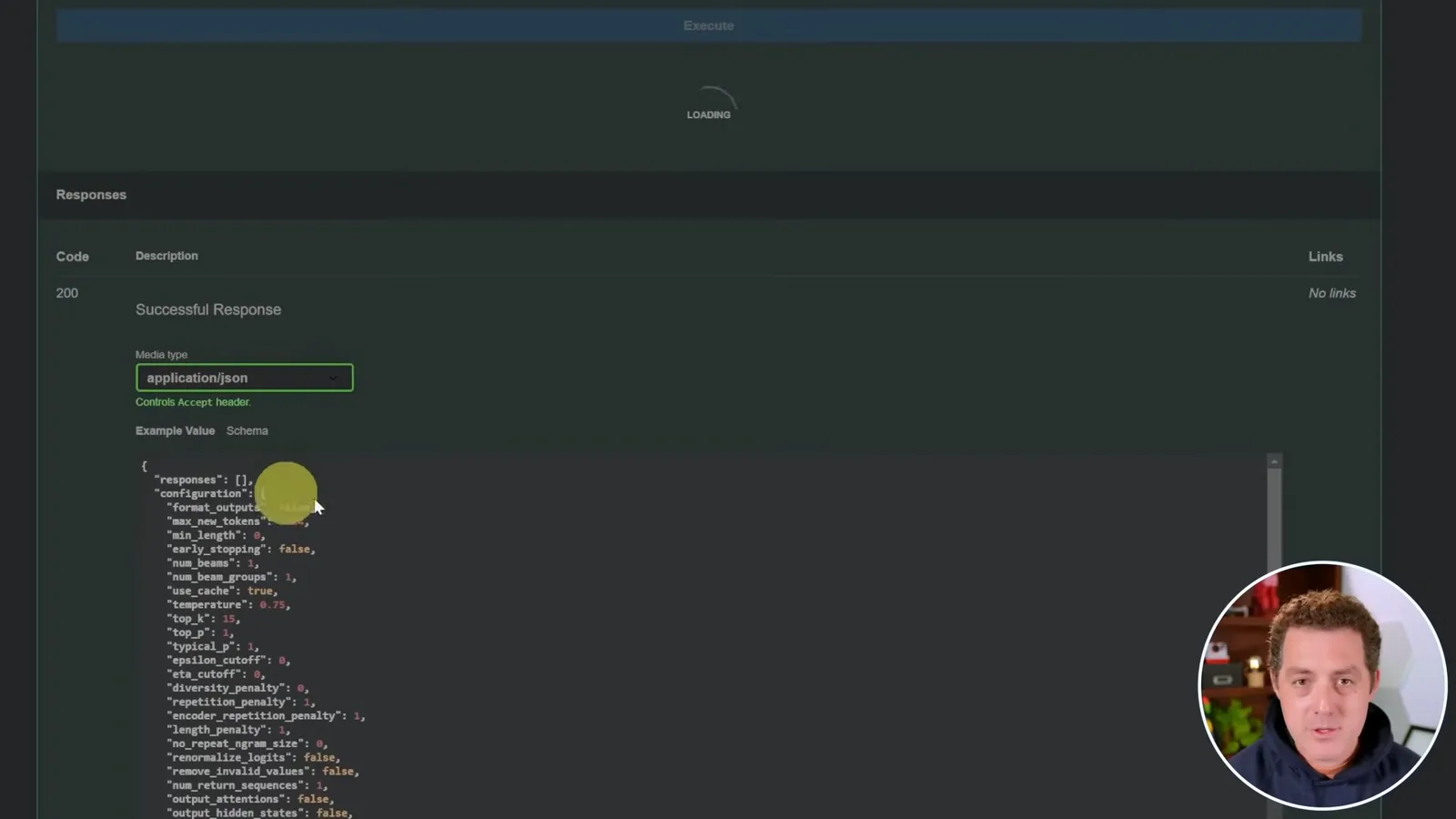Viewport: 1456px width, 819px height.
Task: Click the Links column header
Action: pos(1326,257)
